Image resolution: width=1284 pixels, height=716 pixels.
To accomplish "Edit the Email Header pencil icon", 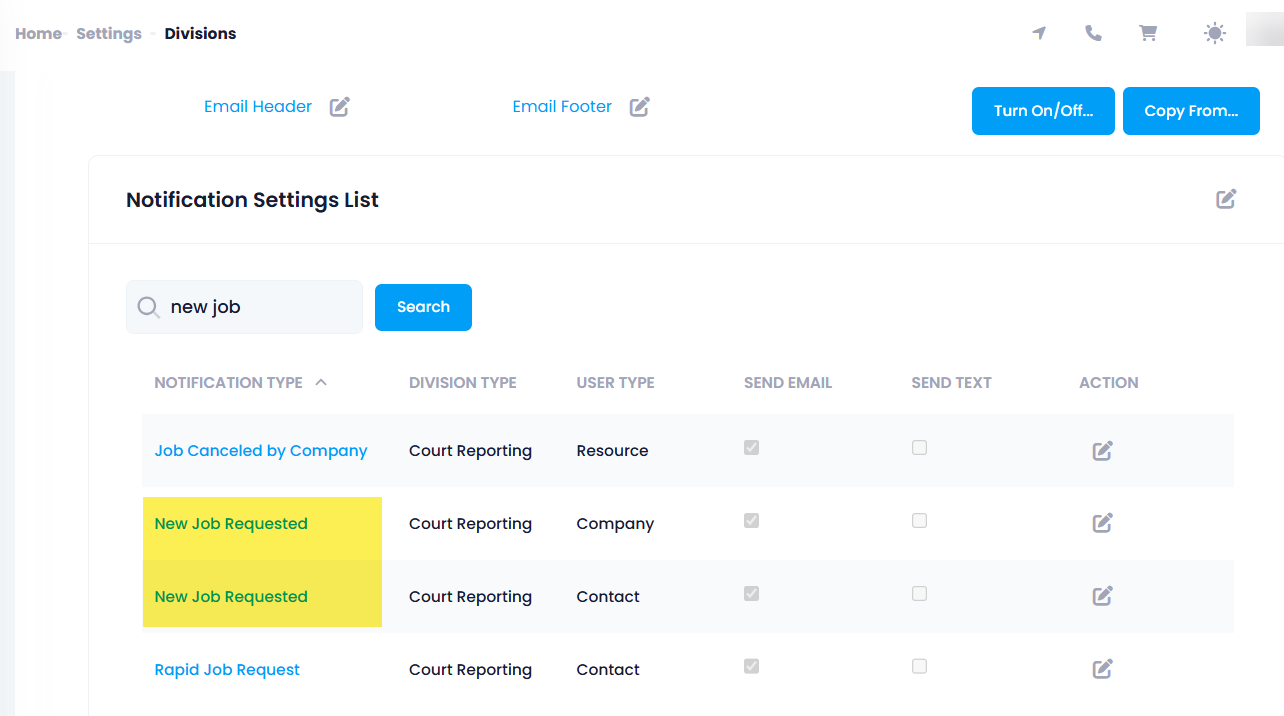I will pos(340,107).
